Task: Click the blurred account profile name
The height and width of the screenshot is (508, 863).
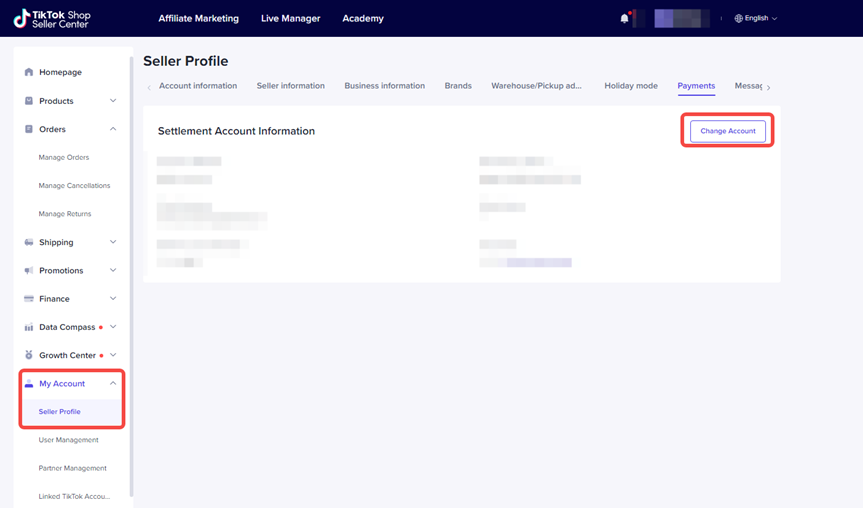Action: click(682, 18)
